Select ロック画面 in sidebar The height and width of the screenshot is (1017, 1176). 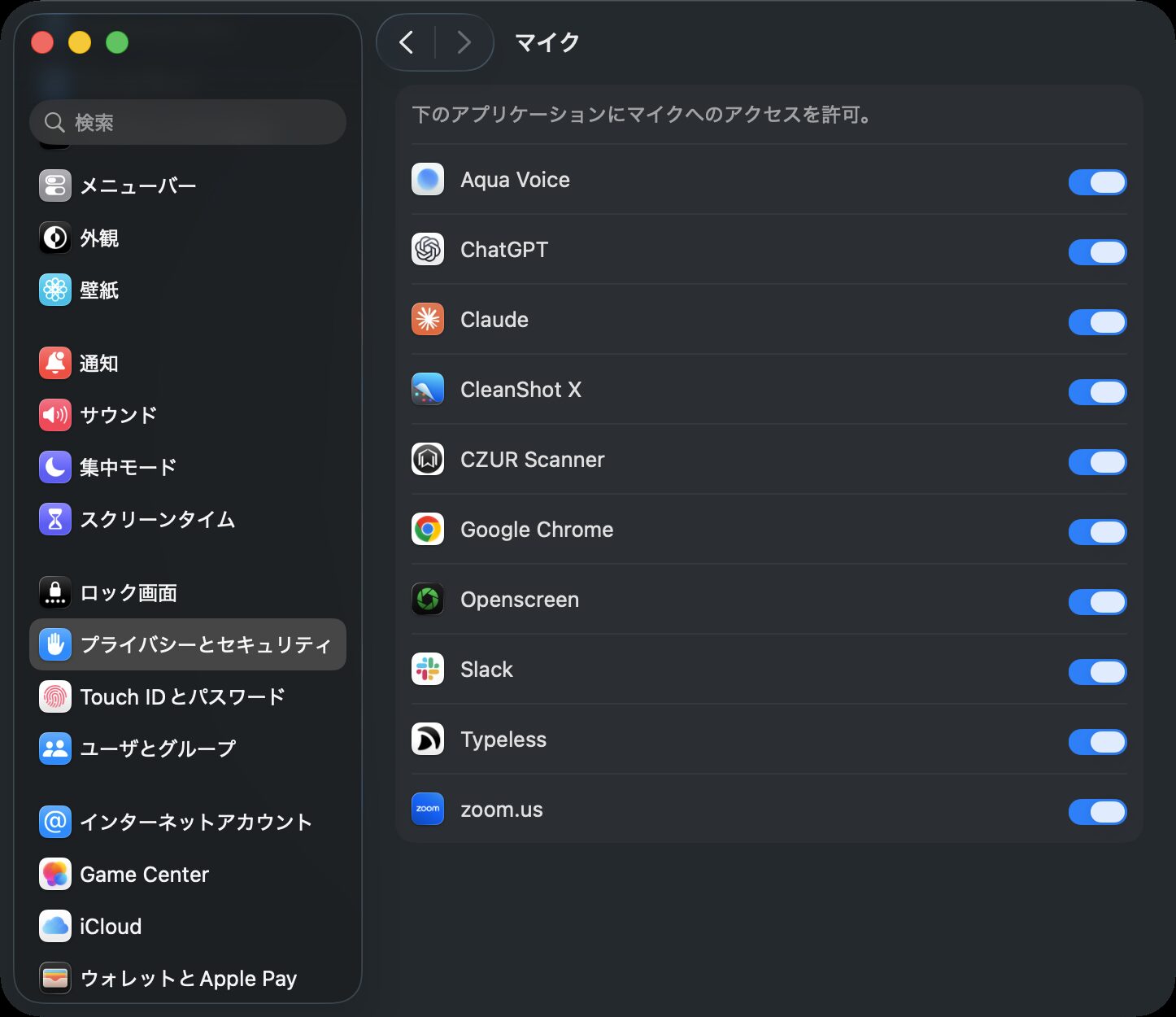pyautogui.click(x=188, y=592)
